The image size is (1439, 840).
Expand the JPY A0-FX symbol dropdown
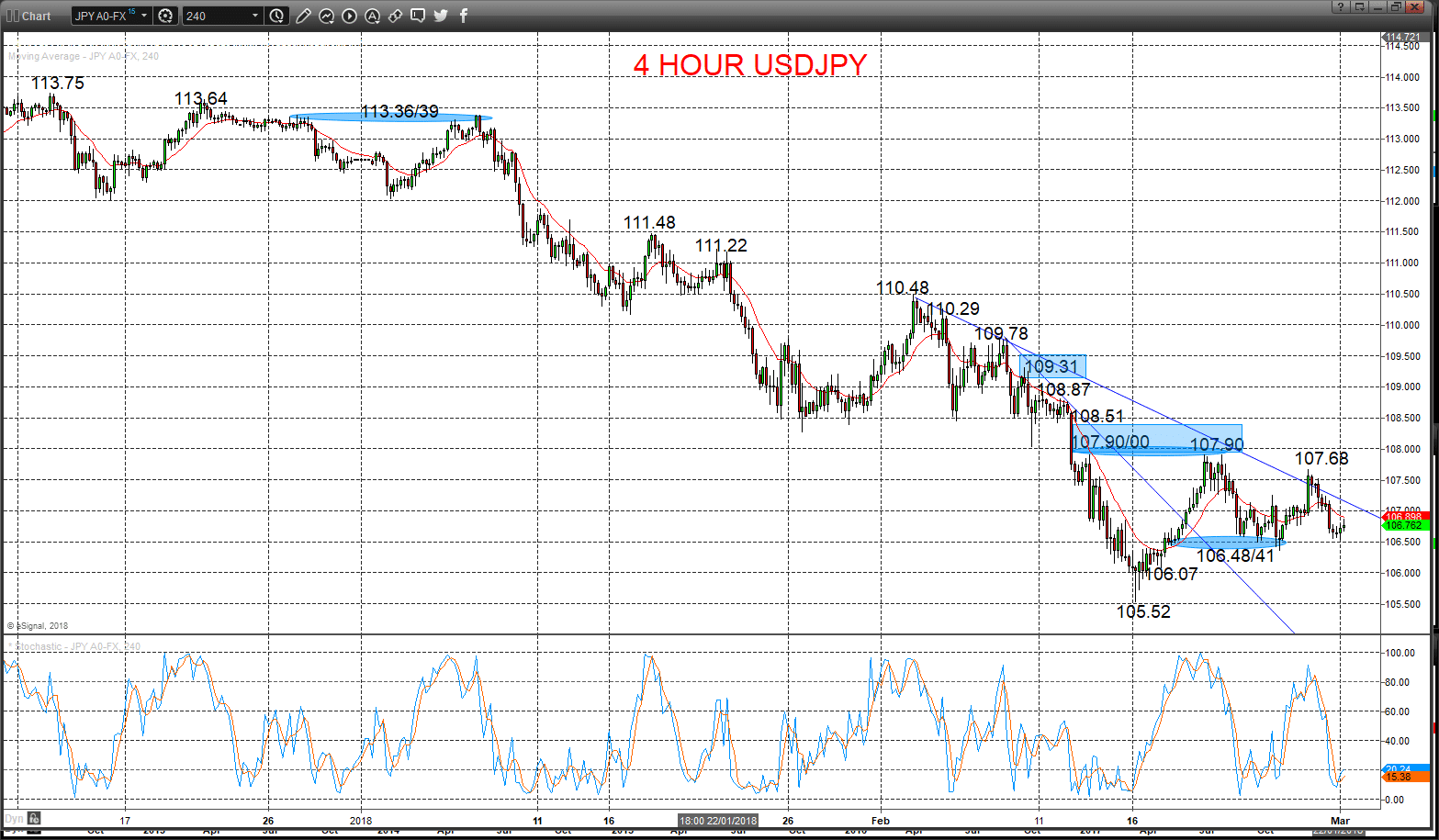pyautogui.click(x=146, y=16)
